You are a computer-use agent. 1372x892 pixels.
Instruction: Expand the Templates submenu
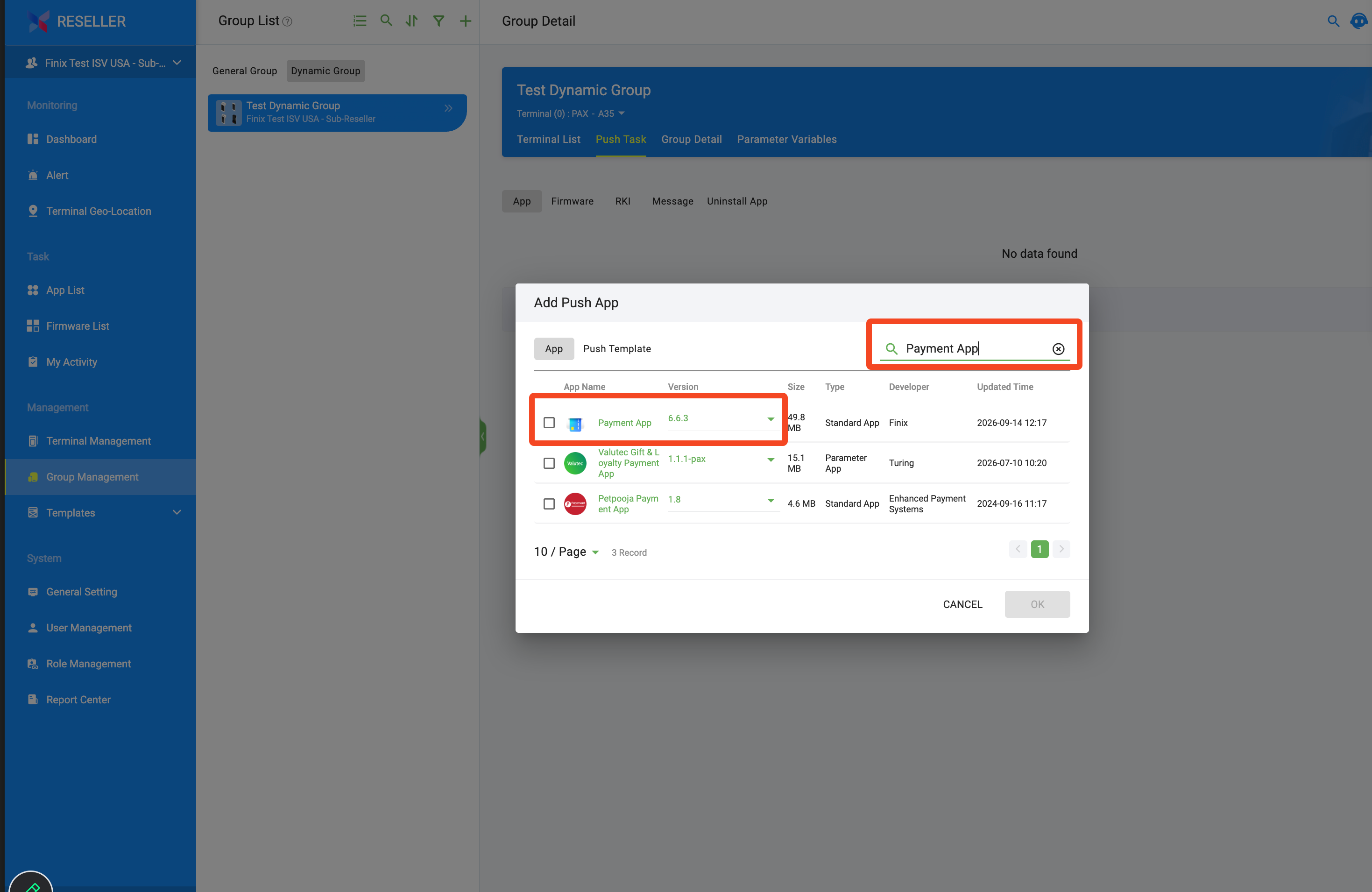pos(177,512)
